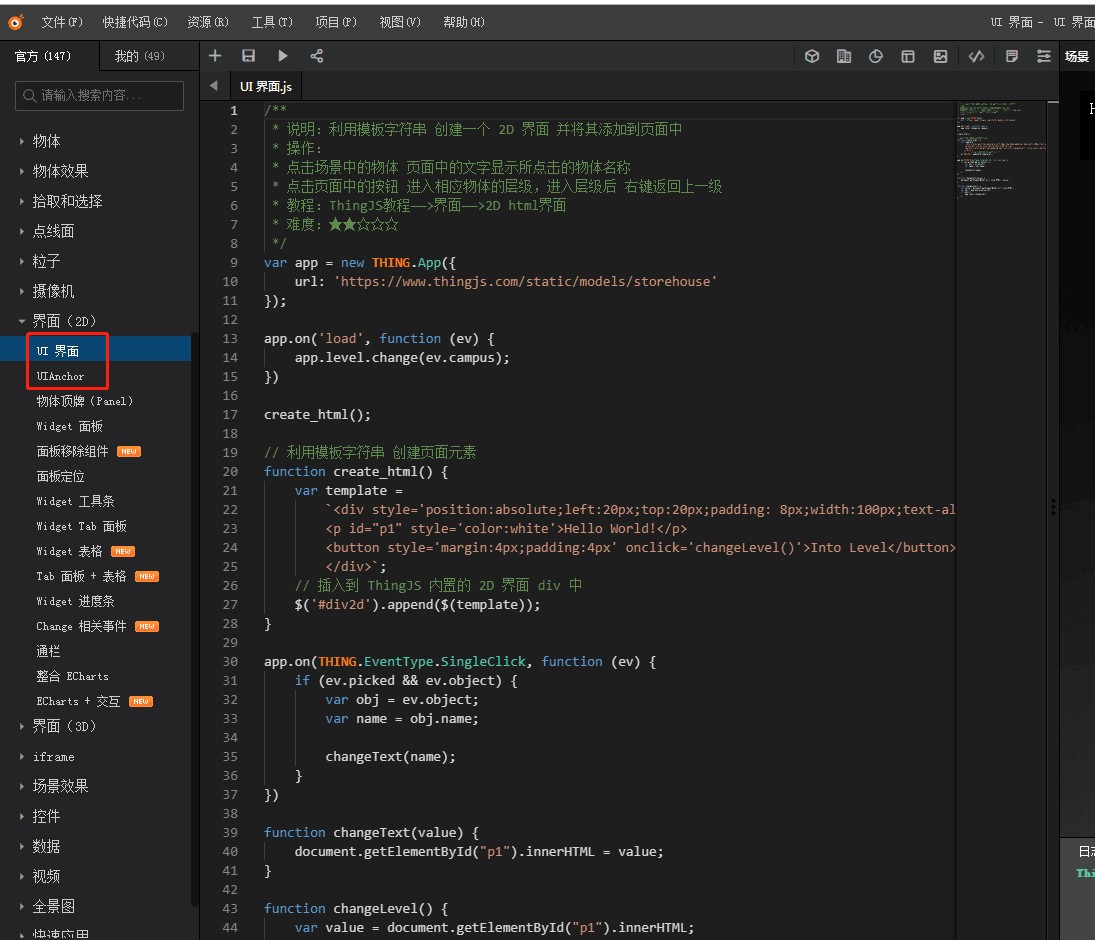Click the 场景 panel title
This screenshot has height=940, width=1095.
(1076, 57)
